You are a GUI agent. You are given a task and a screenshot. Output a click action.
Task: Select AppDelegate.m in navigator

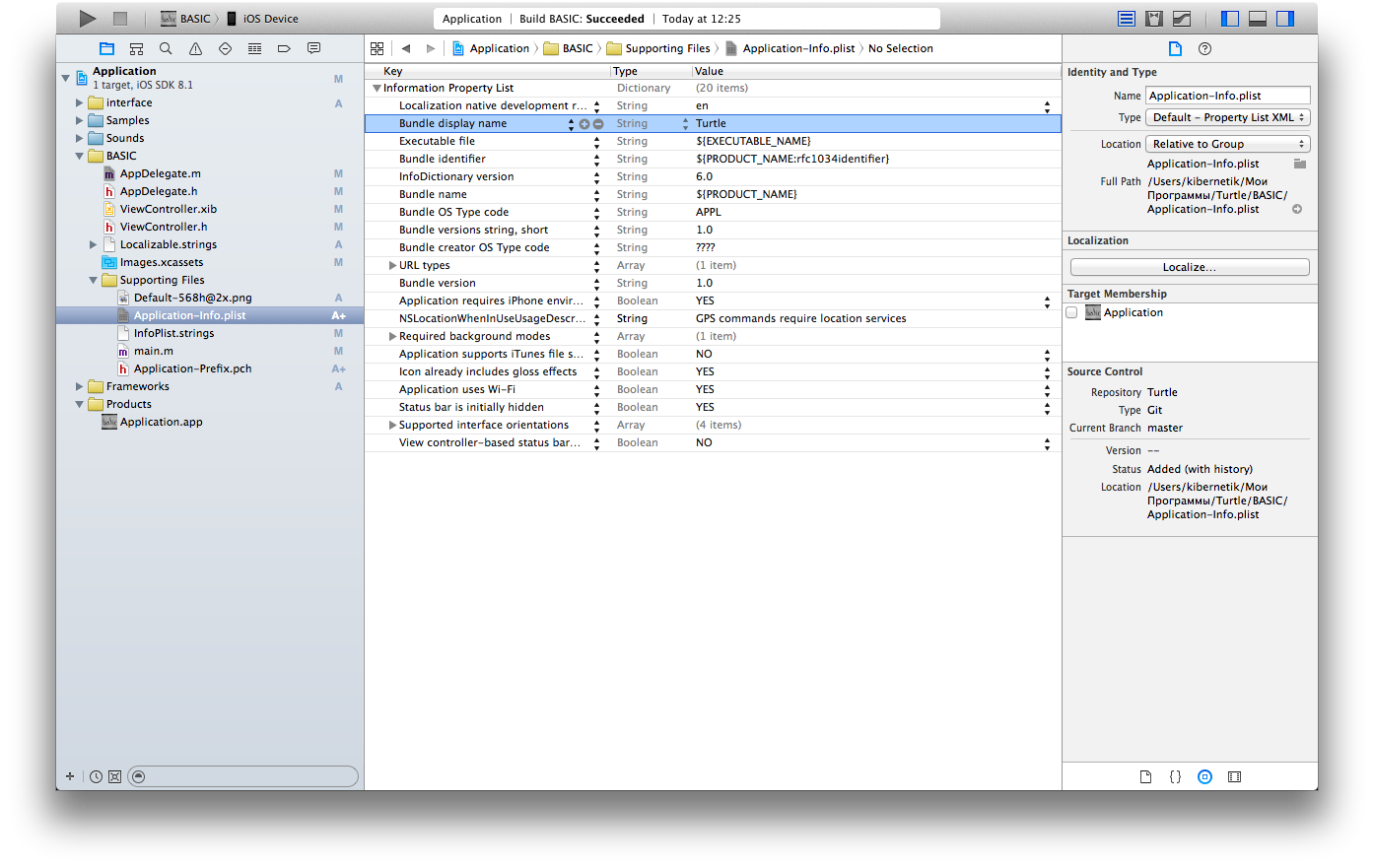[x=160, y=173]
